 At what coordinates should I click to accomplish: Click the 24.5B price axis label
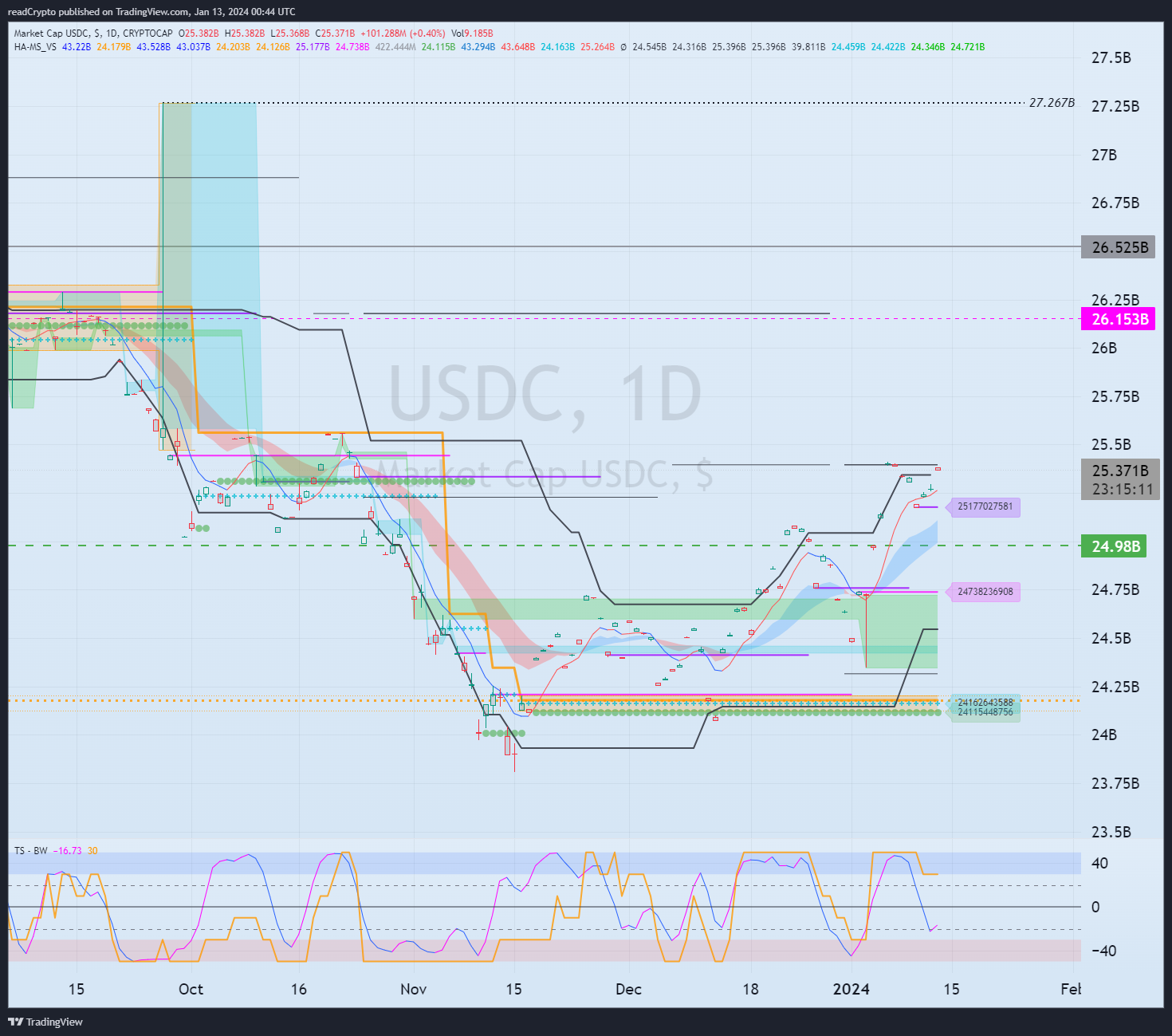[x=1111, y=639]
